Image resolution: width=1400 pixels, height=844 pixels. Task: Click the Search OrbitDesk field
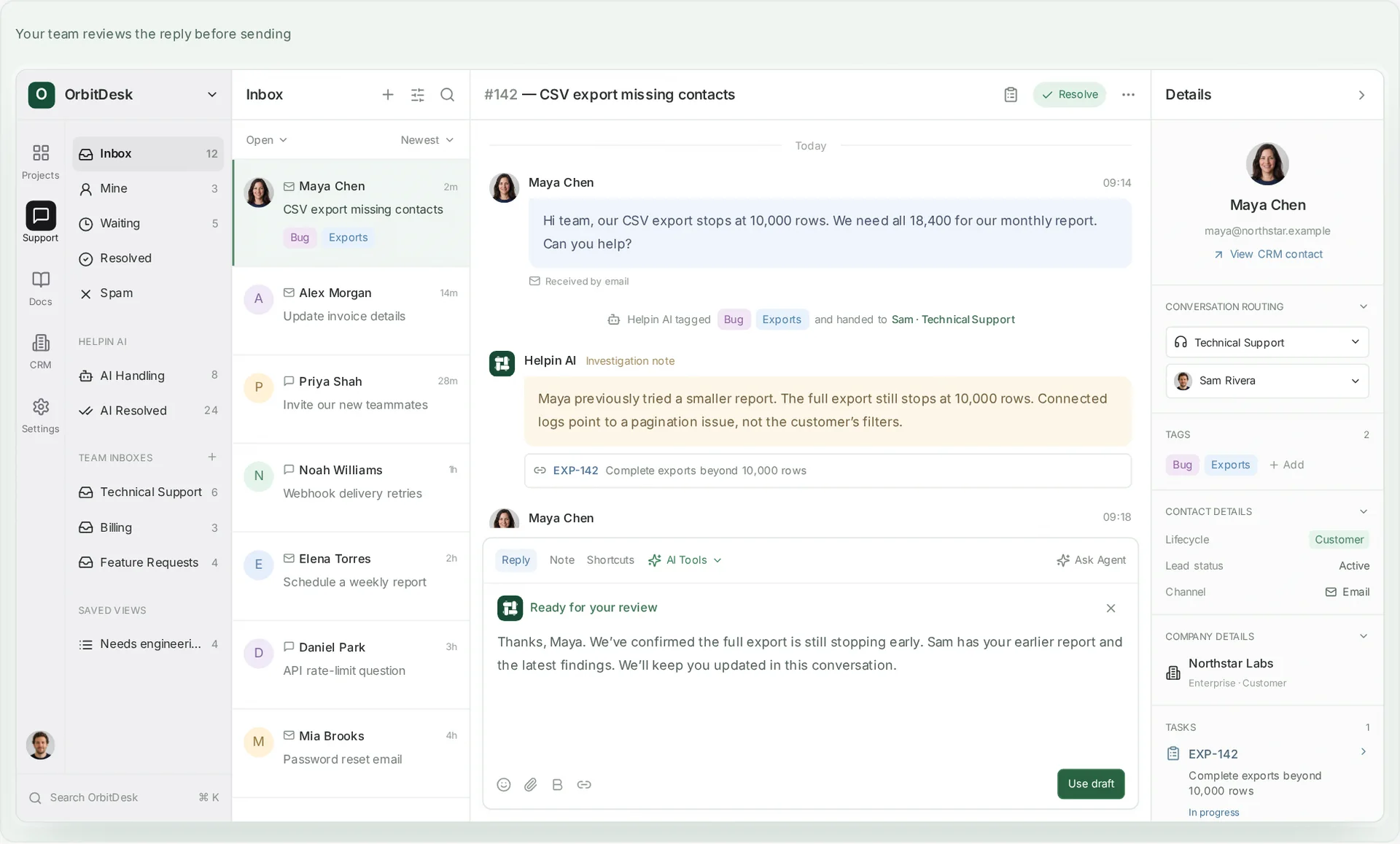point(123,798)
